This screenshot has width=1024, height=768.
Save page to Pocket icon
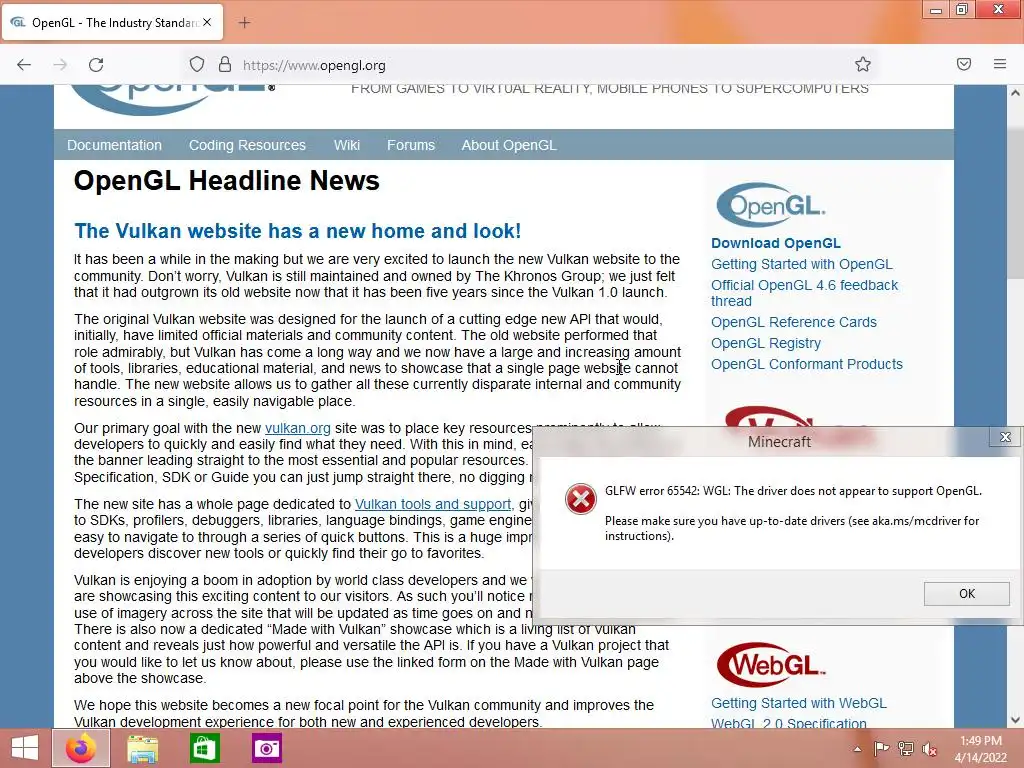point(964,64)
